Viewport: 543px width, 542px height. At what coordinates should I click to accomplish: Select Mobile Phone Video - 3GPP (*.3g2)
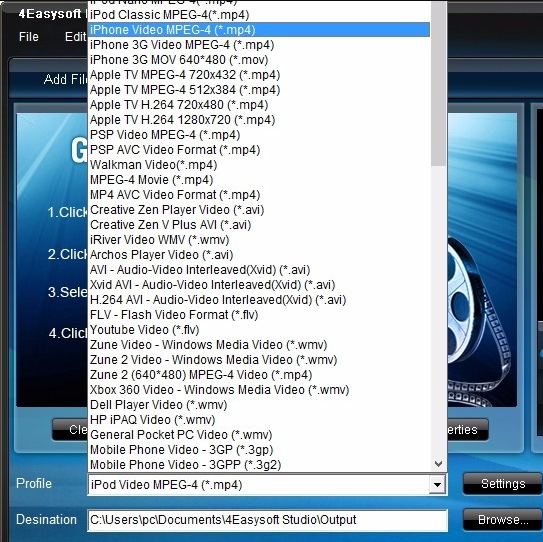[x=259, y=465]
